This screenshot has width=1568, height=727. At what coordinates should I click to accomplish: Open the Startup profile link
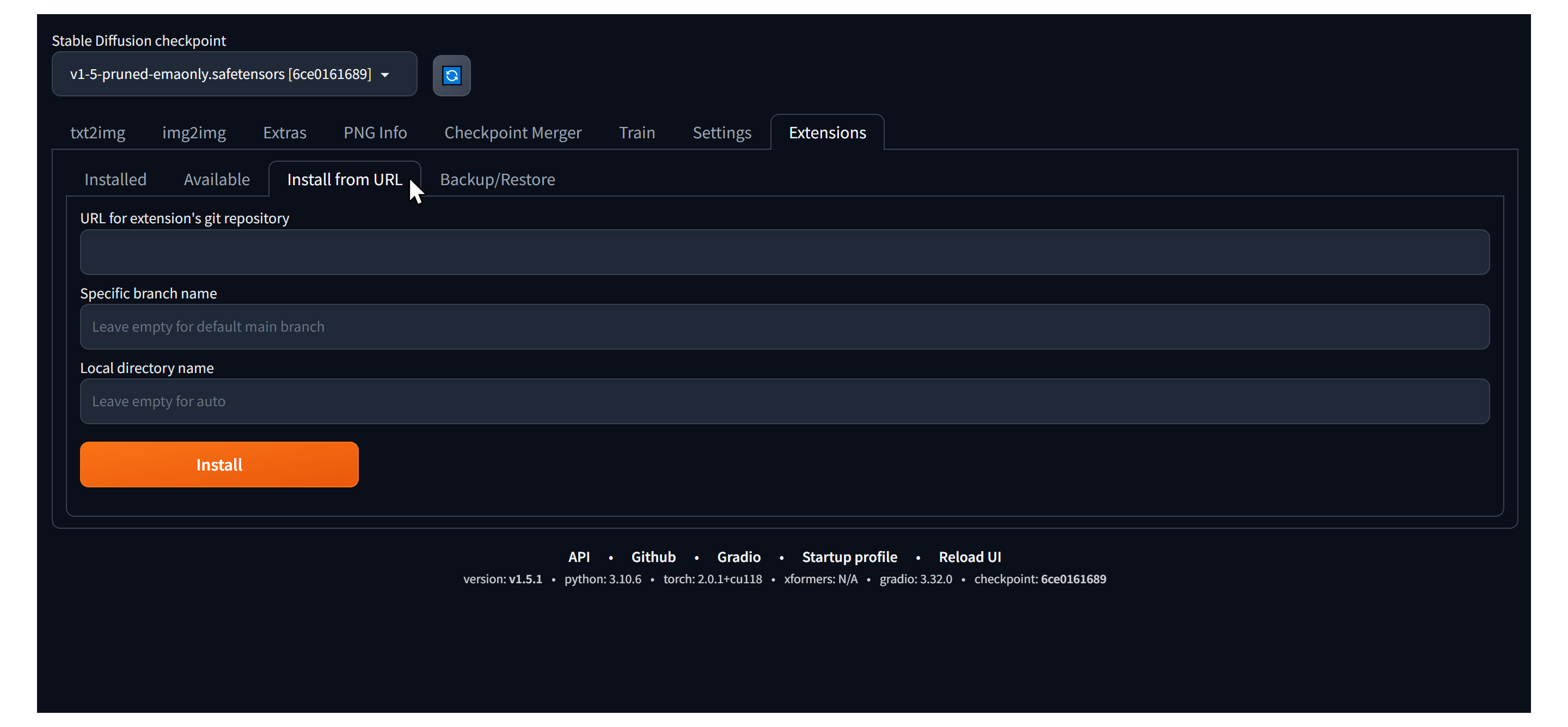(850, 557)
